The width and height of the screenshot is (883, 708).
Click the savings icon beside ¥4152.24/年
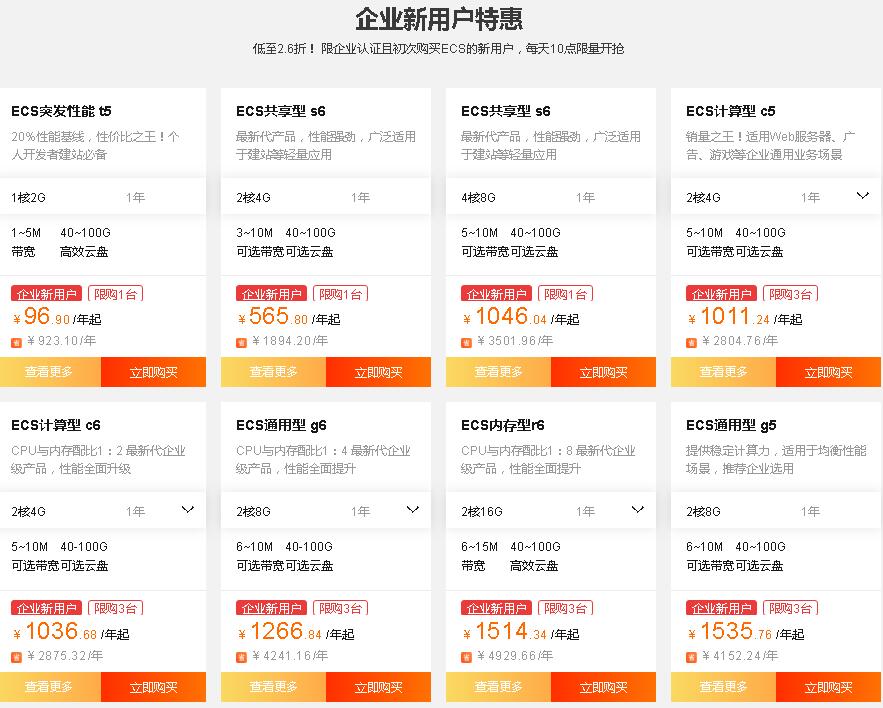click(x=691, y=657)
